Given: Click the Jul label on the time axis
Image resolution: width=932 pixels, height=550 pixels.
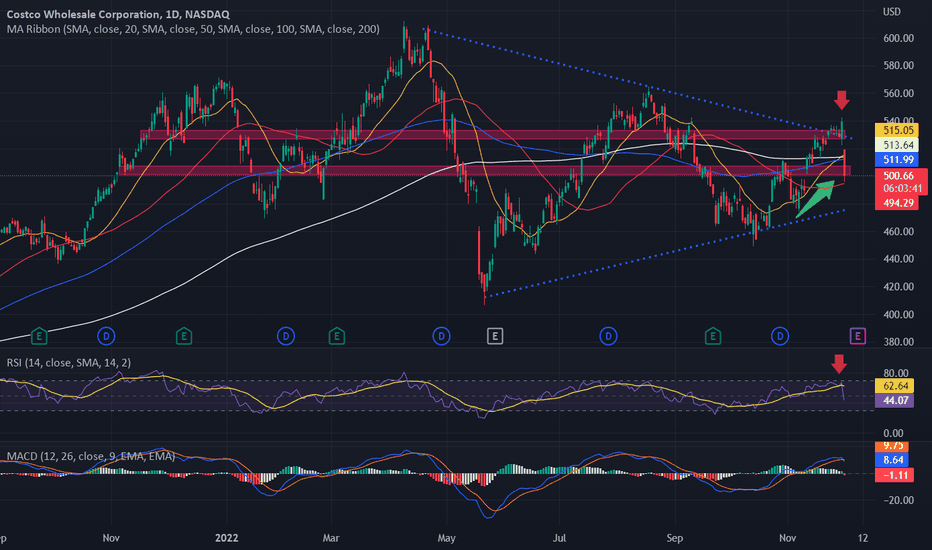Looking at the screenshot, I should click(559, 538).
